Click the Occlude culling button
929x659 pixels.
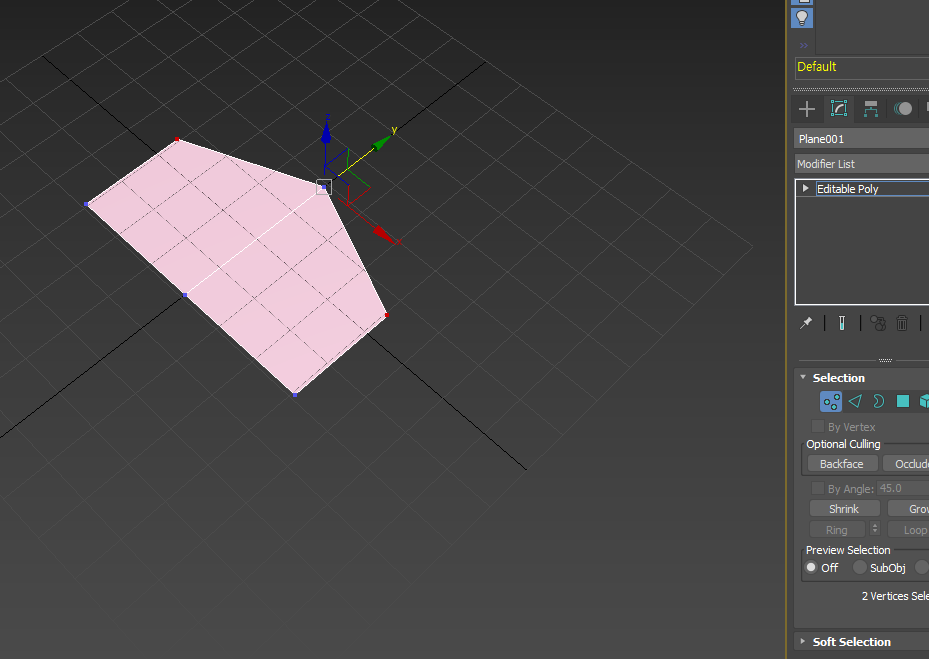(x=906, y=463)
